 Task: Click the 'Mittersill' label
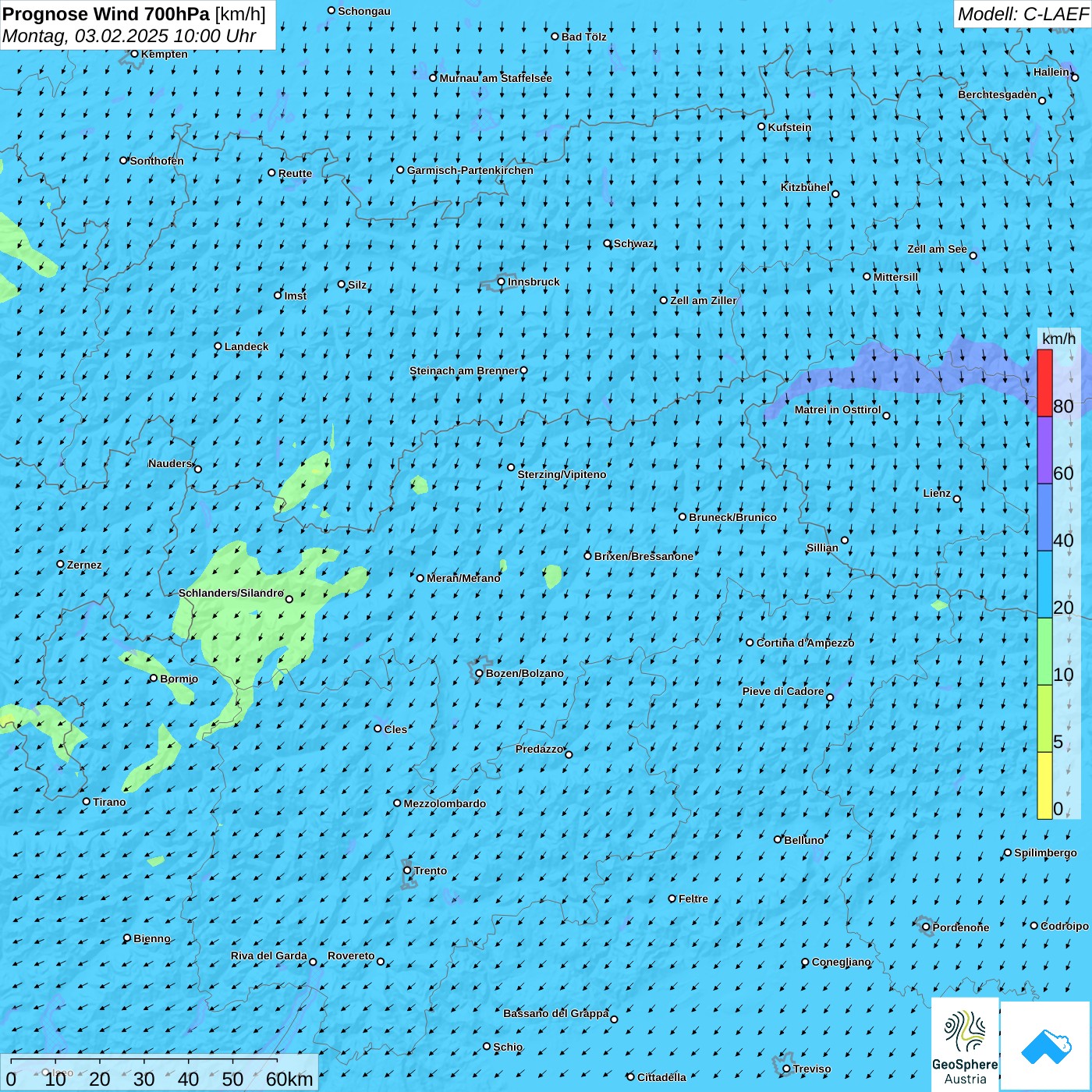point(895,277)
